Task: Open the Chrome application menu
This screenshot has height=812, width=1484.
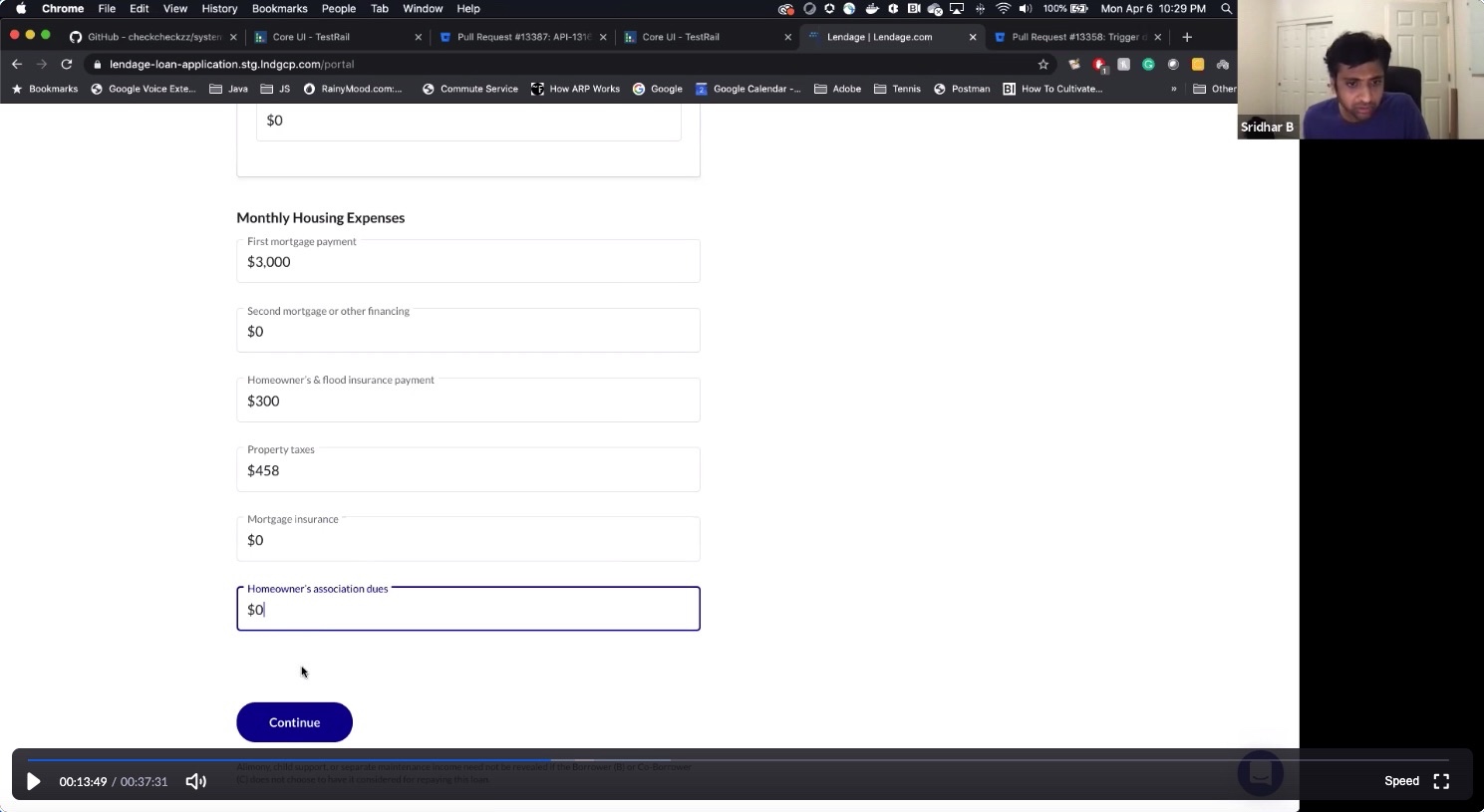Action: (63, 8)
